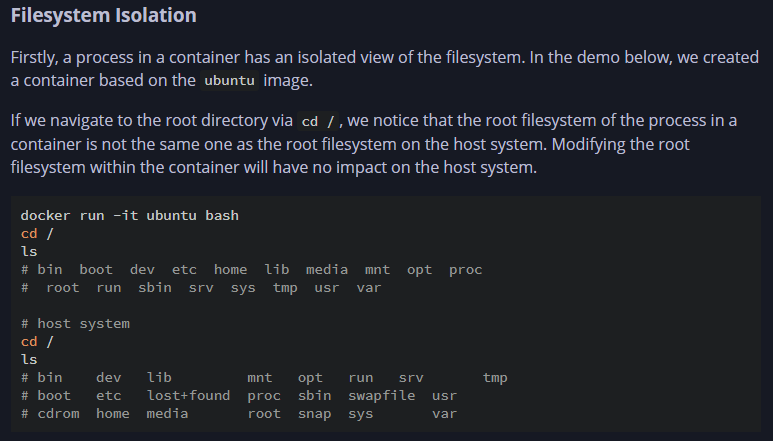This screenshot has width=773, height=441.
Task: Click the Filesystem Isolation heading
Action: coord(104,15)
